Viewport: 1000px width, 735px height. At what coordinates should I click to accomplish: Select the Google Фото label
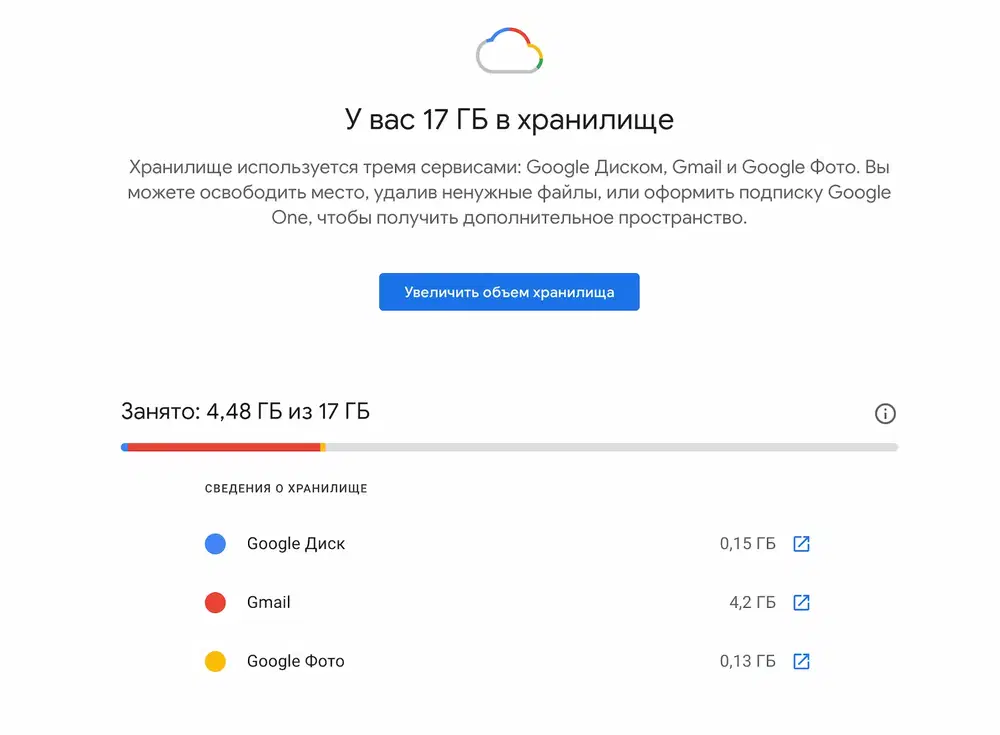(x=296, y=661)
